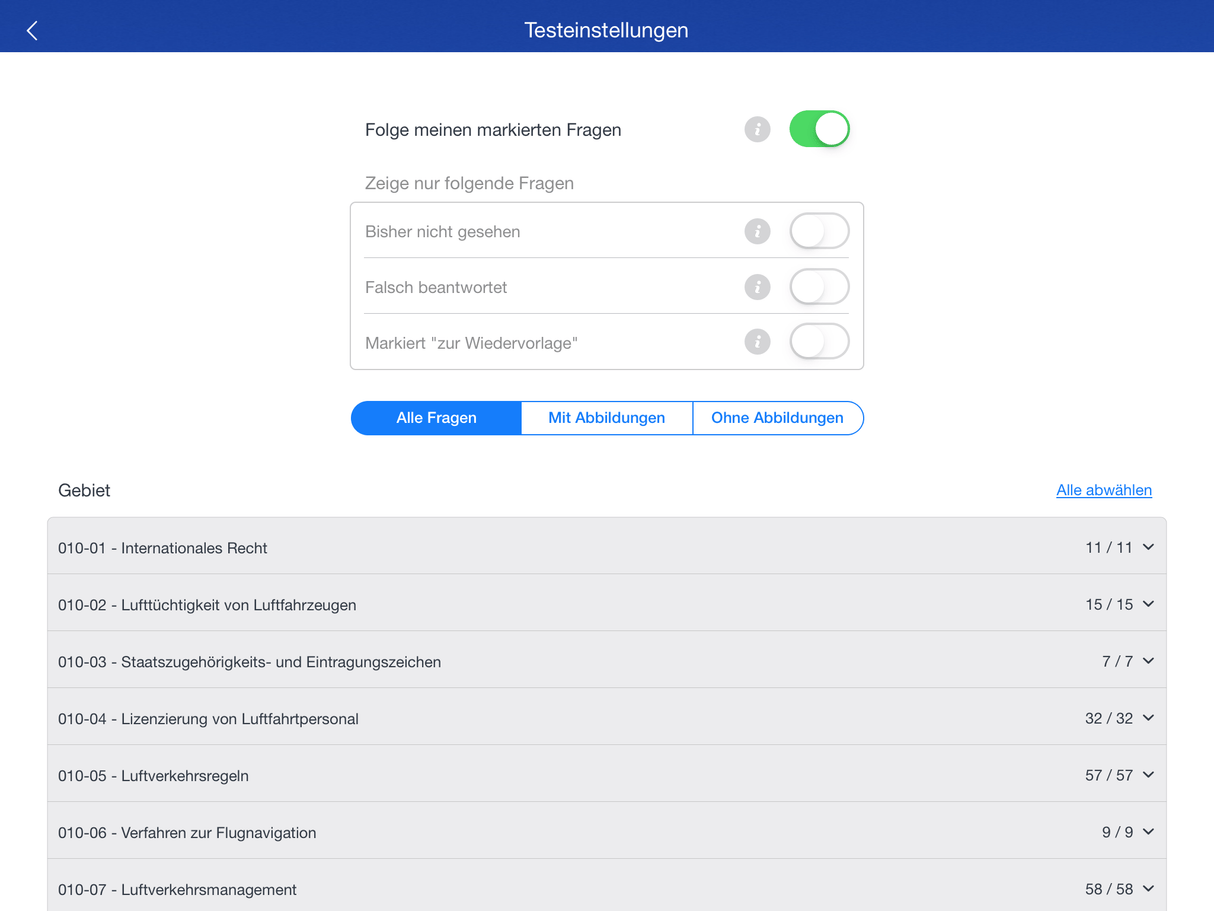Switch to Mit Abbildungen segment
1214x911 pixels.
[606, 418]
